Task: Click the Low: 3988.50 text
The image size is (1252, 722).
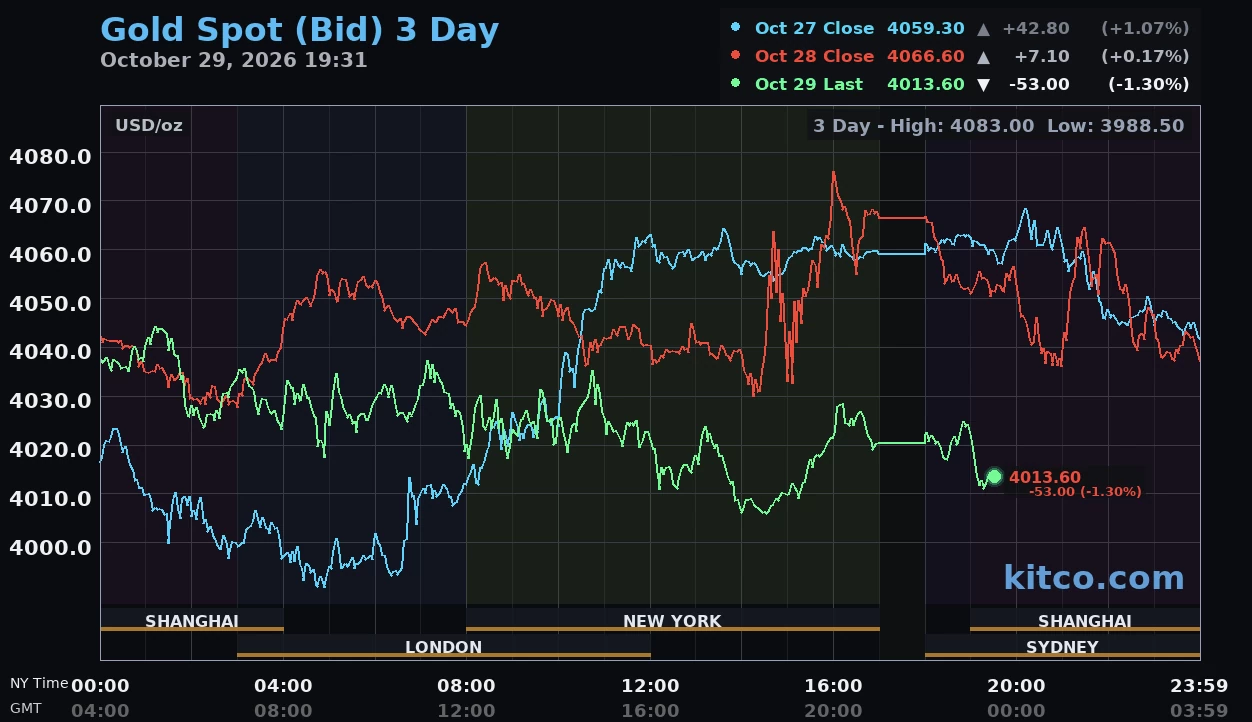Action: tap(1115, 126)
